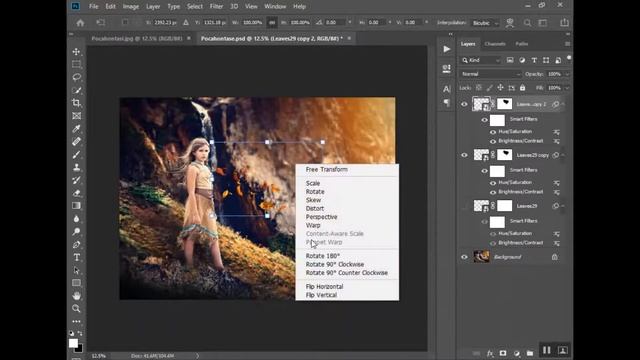
Task: Select the Path Selection tool
Action: (76, 270)
